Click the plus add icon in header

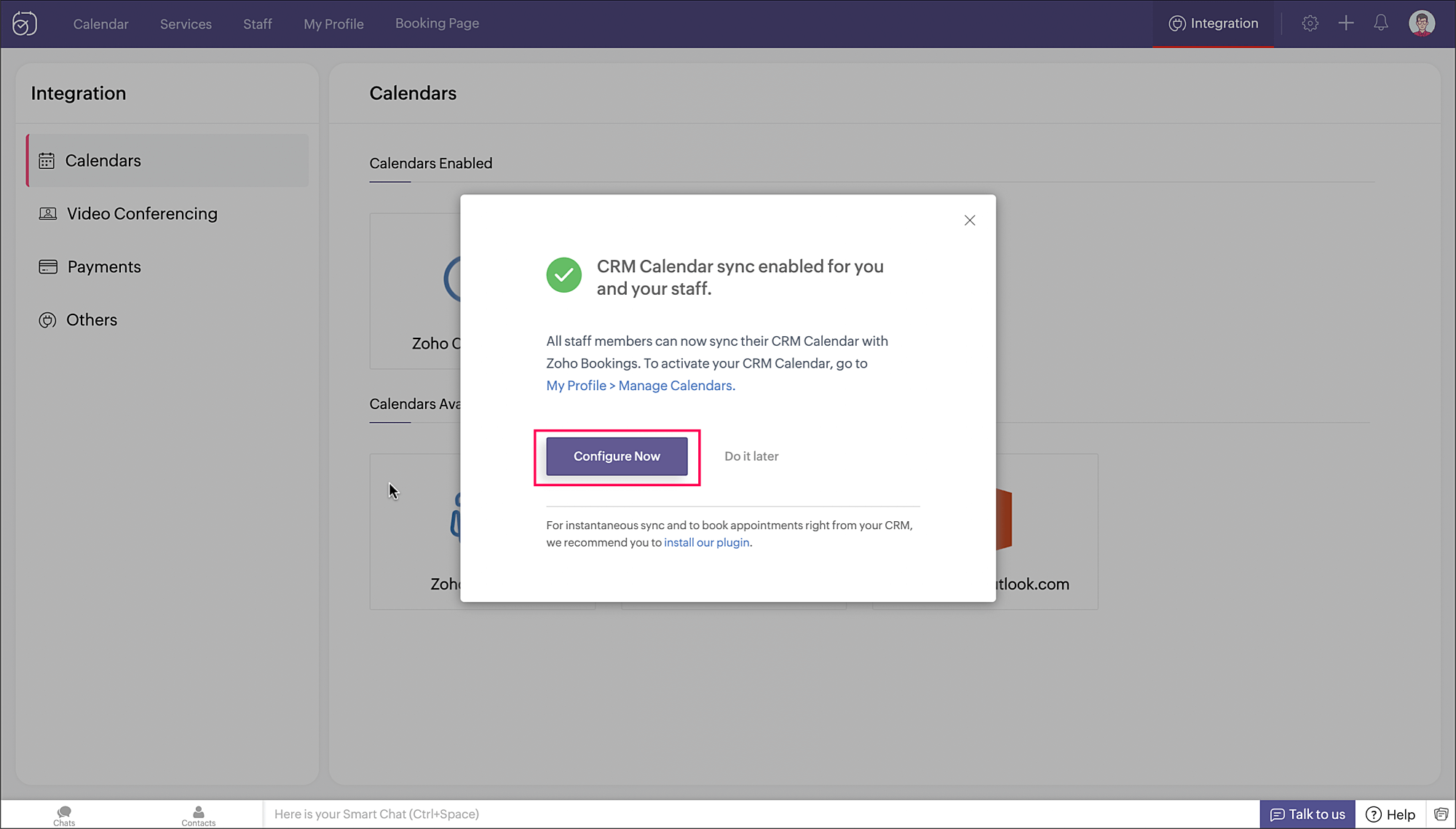pos(1345,23)
